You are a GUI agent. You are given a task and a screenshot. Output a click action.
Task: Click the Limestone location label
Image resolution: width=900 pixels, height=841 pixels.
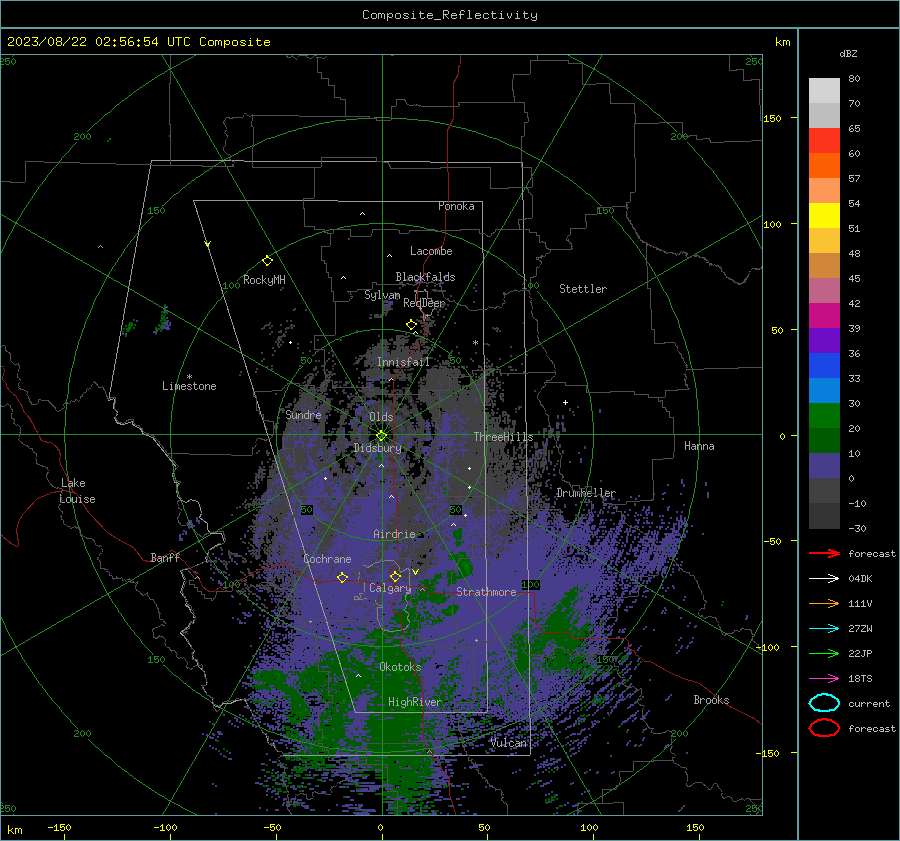(x=189, y=386)
